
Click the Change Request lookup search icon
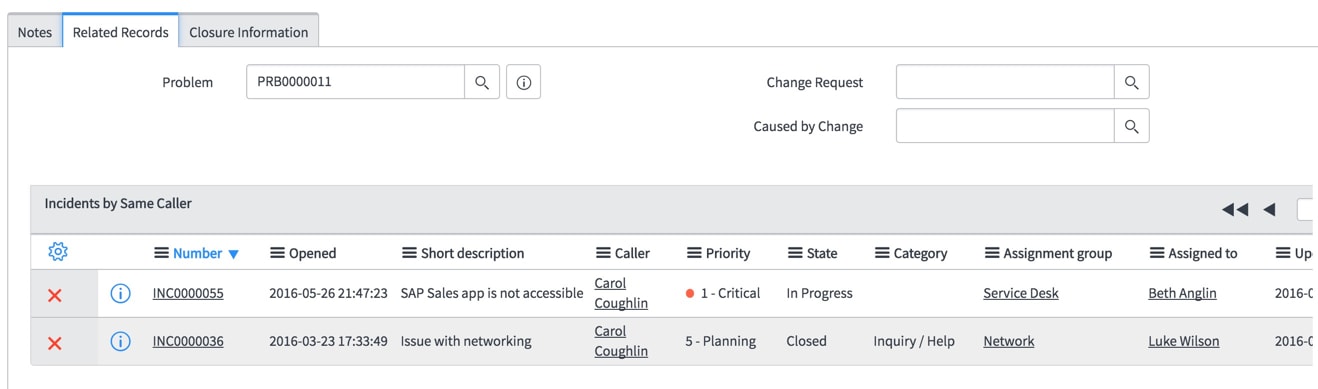[x=1132, y=83]
